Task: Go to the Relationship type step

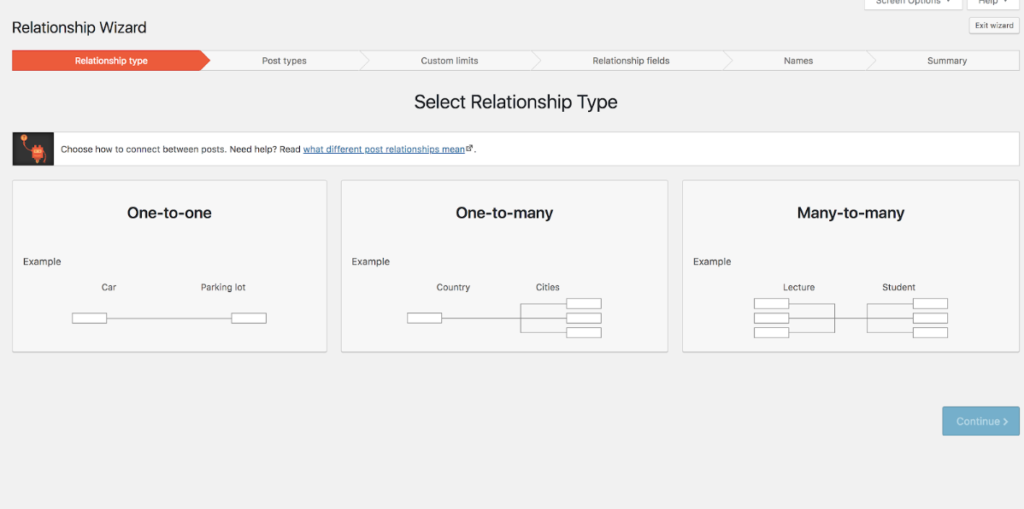Action: pyautogui.click(x=110, y=61)
